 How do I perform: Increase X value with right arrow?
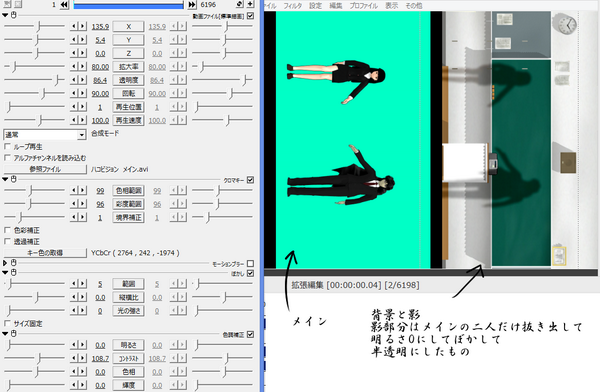(x=83, y=26)
